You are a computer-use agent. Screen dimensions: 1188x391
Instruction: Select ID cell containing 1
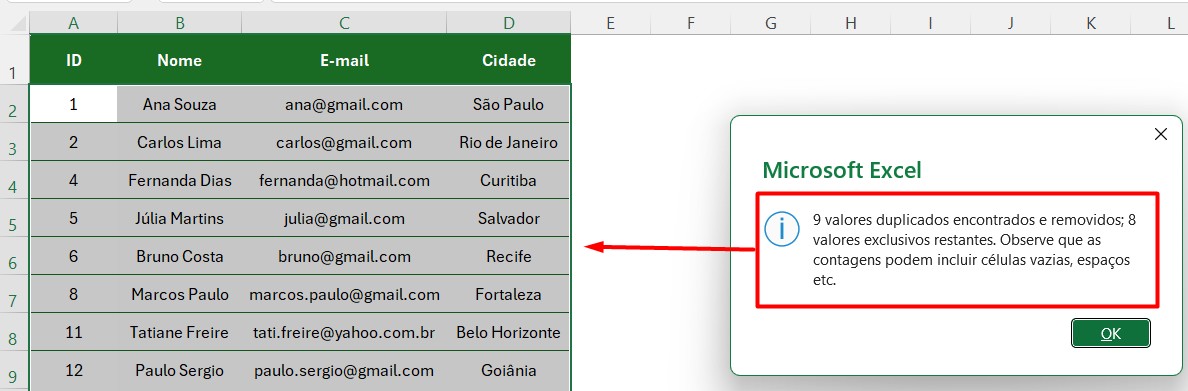click(x=73, y=105)
